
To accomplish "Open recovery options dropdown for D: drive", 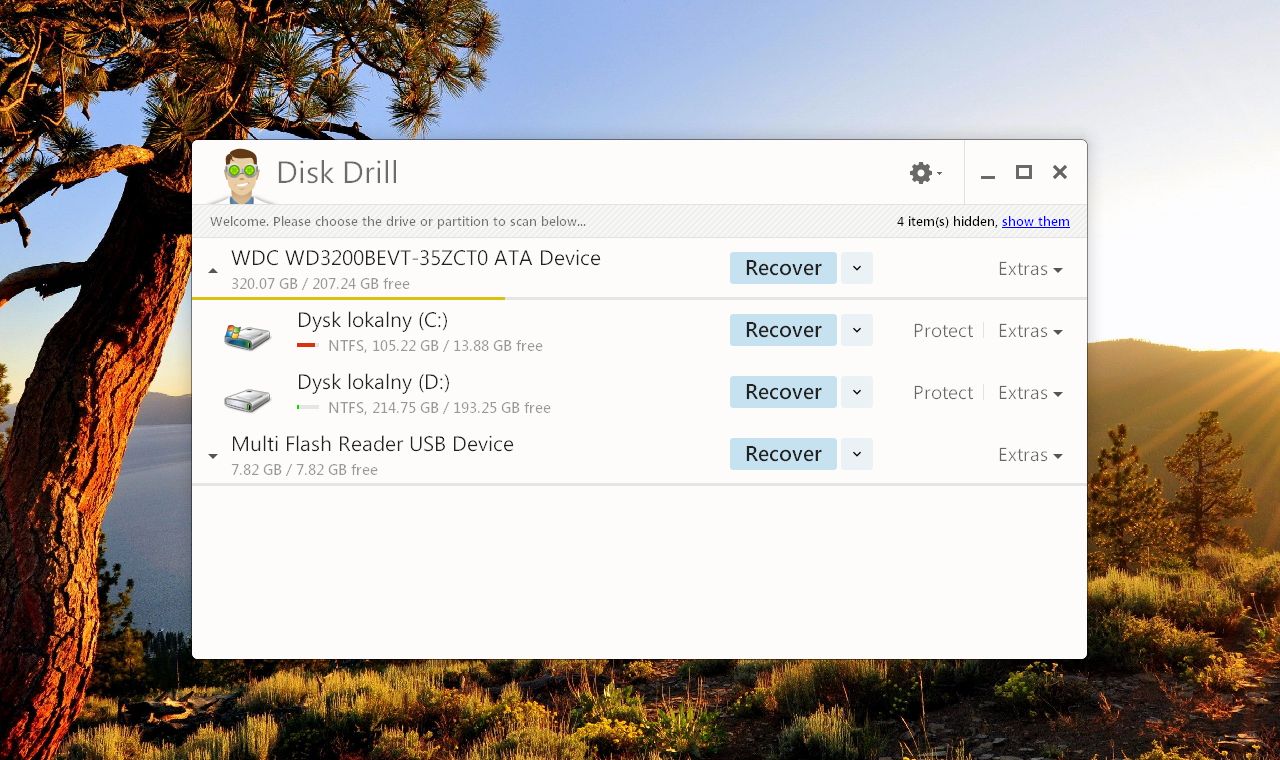I will click(x=857, y=392).
